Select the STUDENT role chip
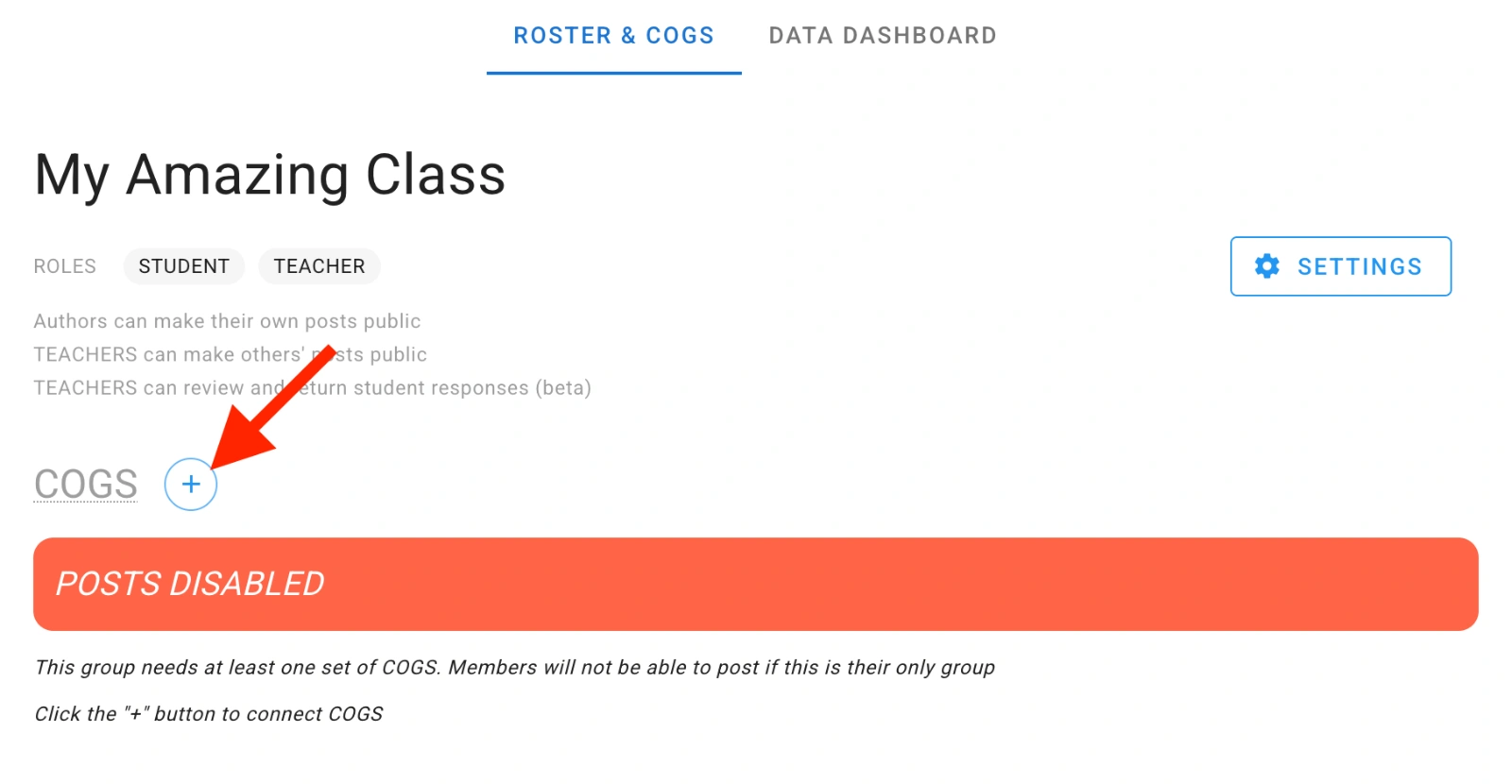The height and width of the screenshot is (784, 1512). click(184, 266)
